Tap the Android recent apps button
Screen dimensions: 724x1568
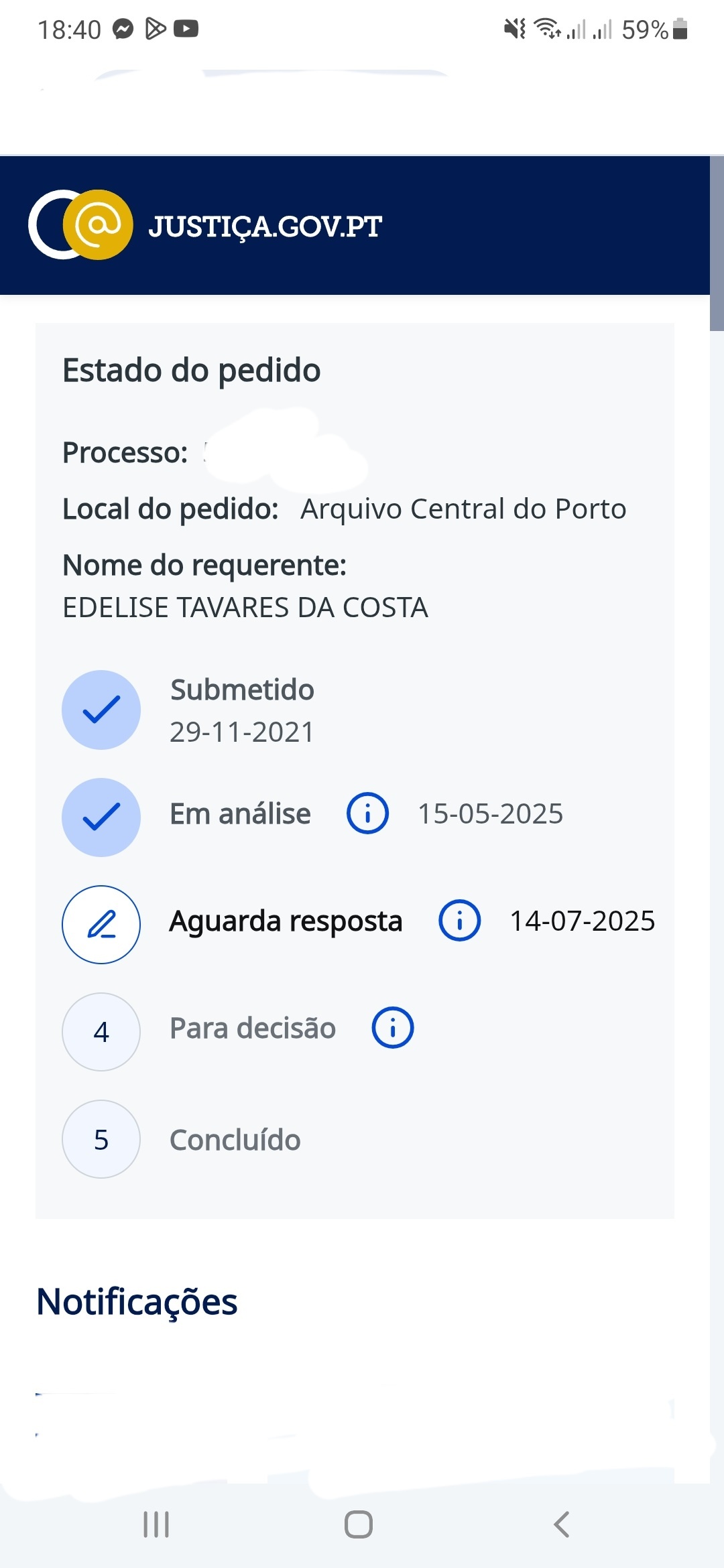pos(156,1524)
